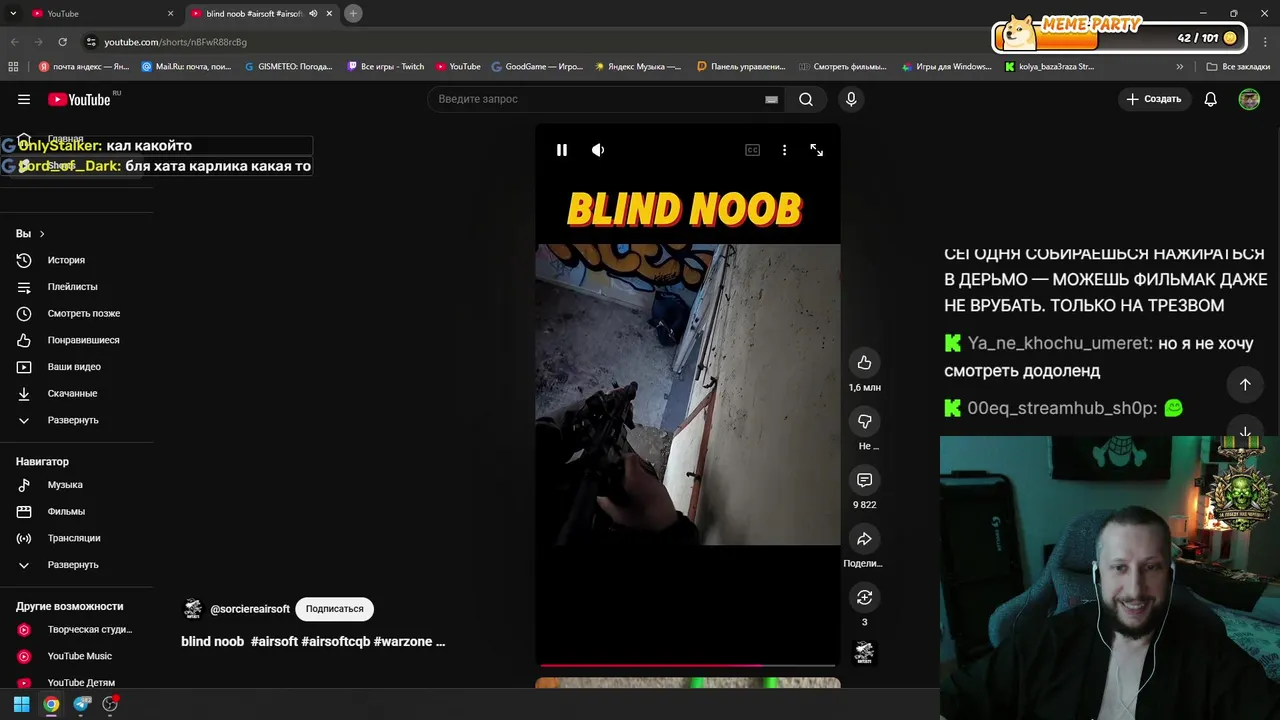Subscribe with Подписаться button
Screen dimensions: 1280x720
click(x=334, y=609)
